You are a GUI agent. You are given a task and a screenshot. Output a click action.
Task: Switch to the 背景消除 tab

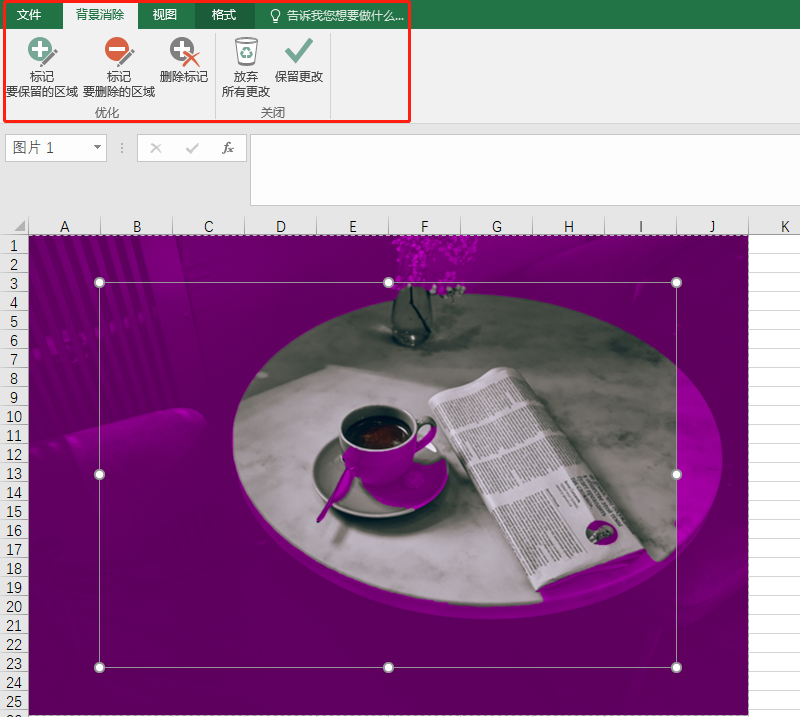100,15
